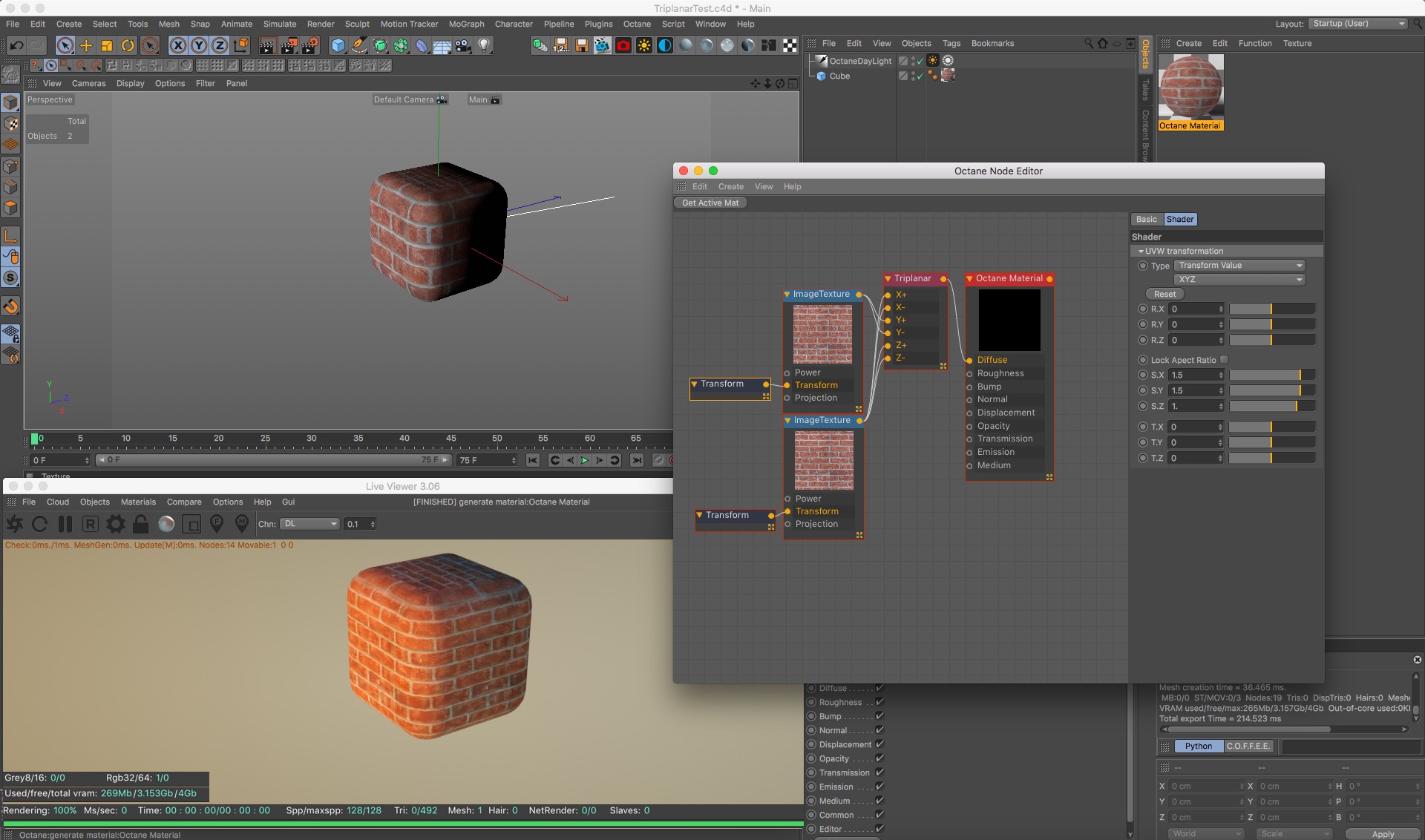Open the Chn DL channel dropdown
The image size is (1425, 840).
(x=310, y=524)
